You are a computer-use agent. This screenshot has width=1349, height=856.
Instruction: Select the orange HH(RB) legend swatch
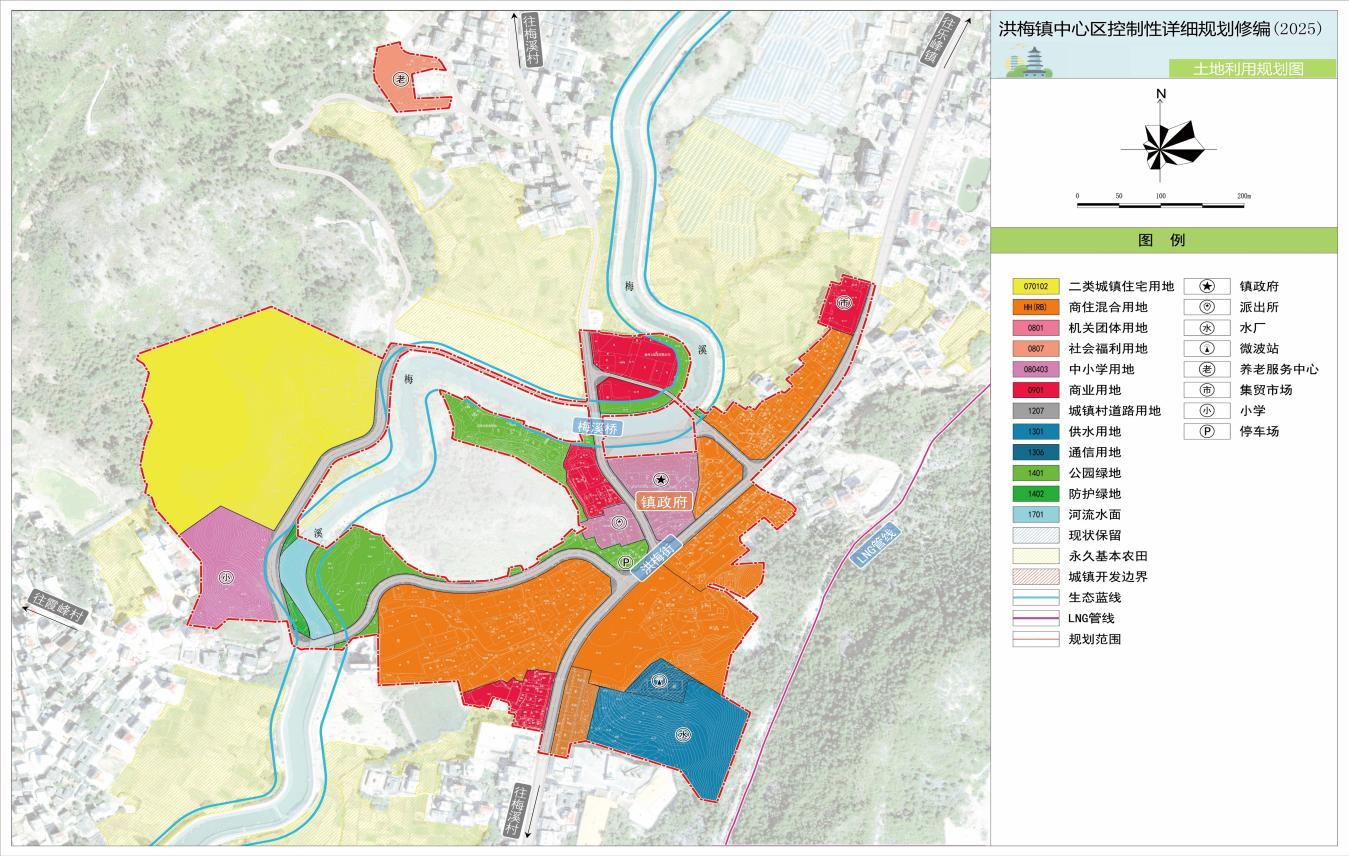pos(1035,307)
